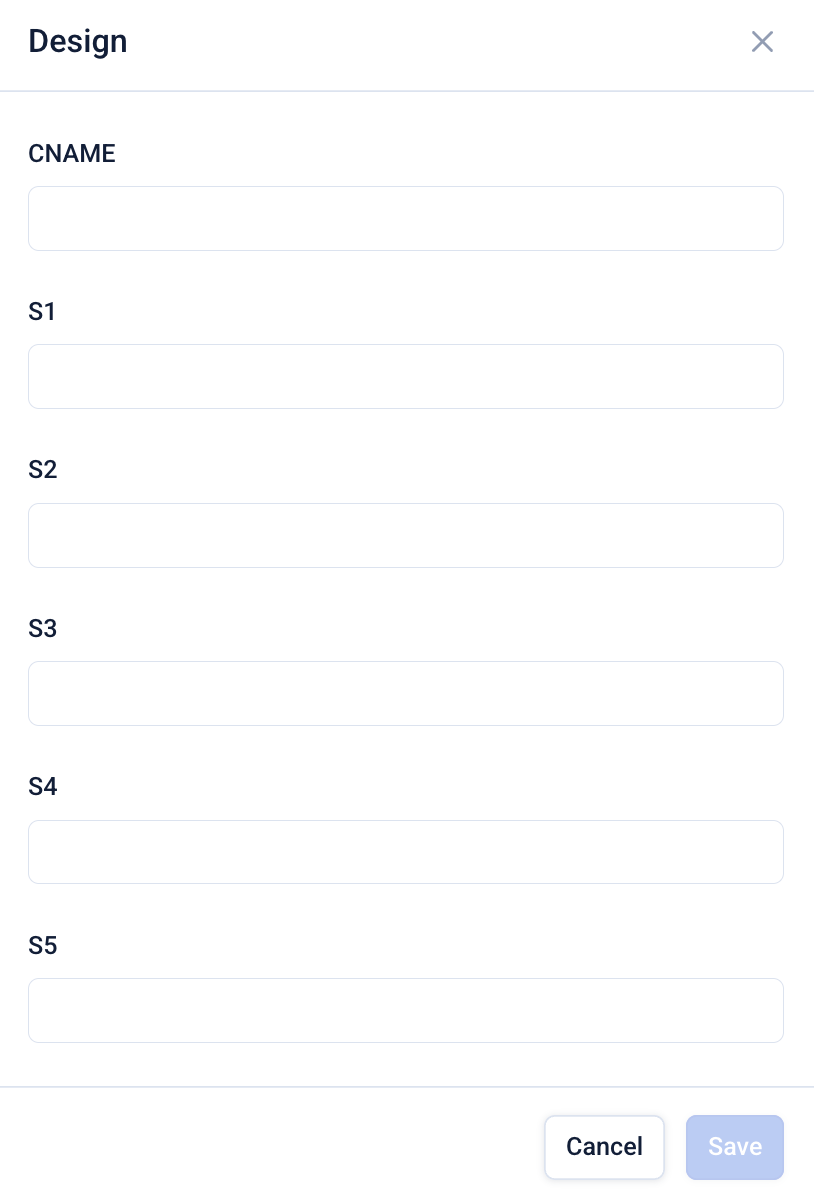814x1200 pixels.
Task: Place cursor in the S5 field
Action: [405, 1010]
